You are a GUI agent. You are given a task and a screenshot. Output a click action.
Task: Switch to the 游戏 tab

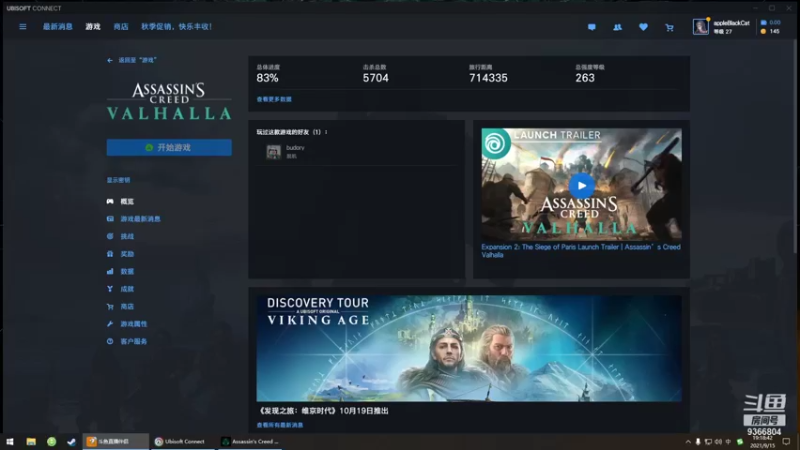tap(93, 27)
